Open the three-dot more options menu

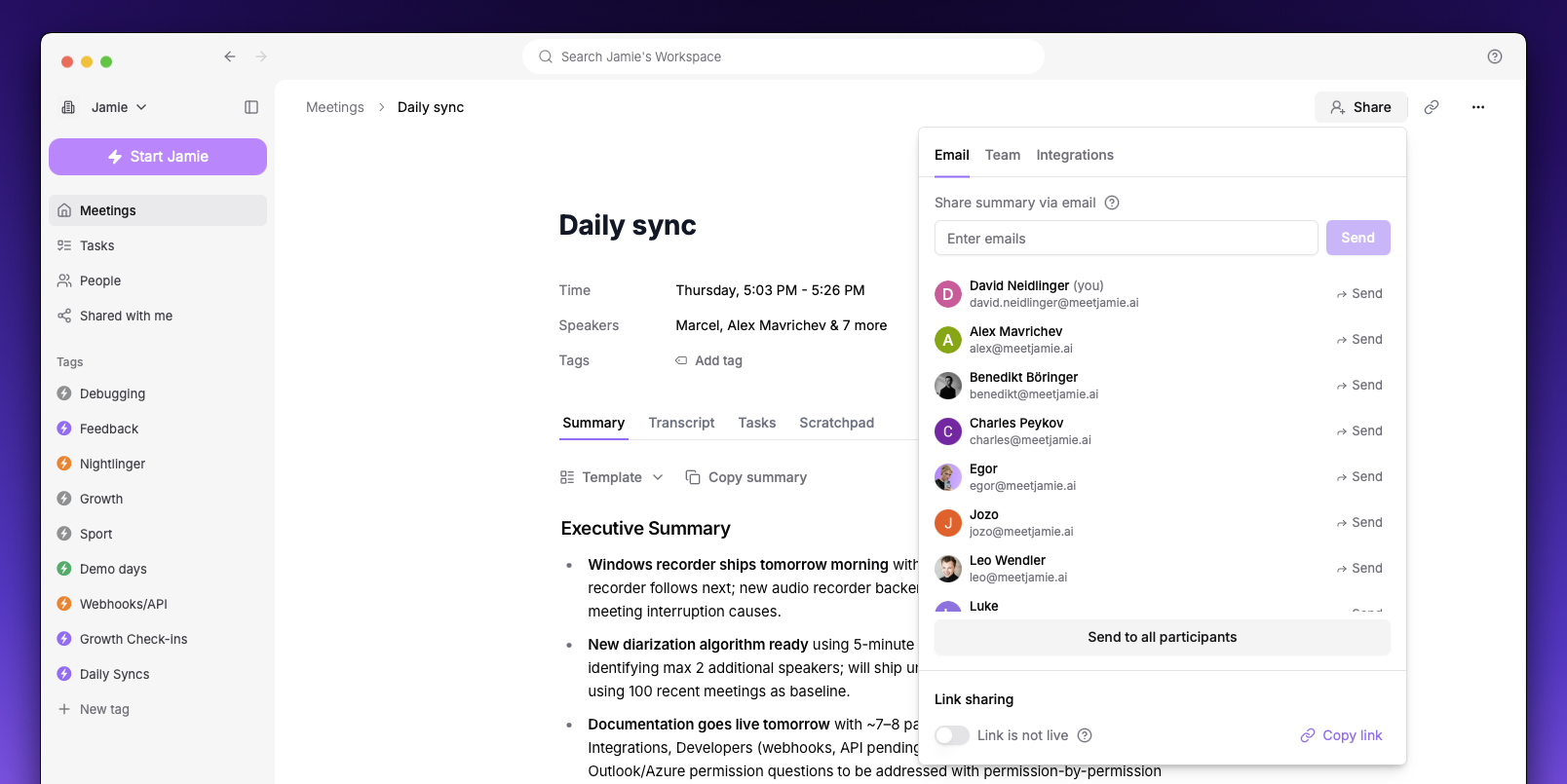pos(1478,107)
